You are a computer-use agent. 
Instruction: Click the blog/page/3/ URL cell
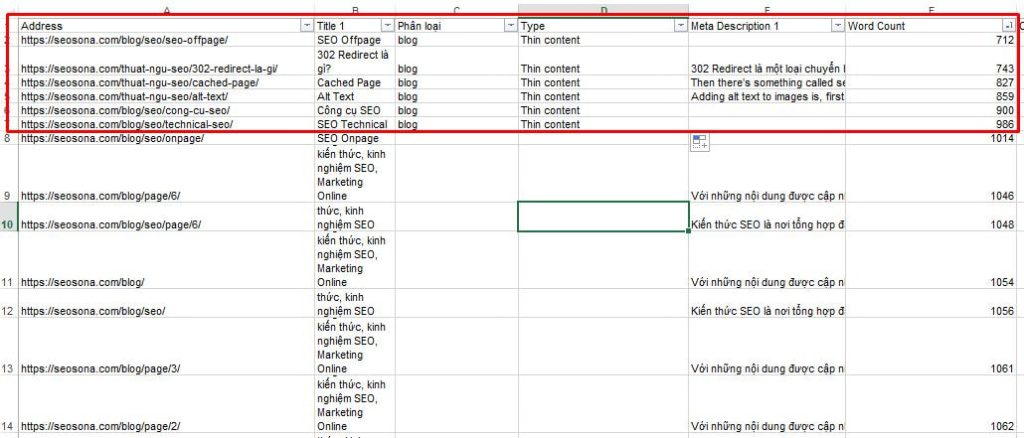tap(166, 346)
